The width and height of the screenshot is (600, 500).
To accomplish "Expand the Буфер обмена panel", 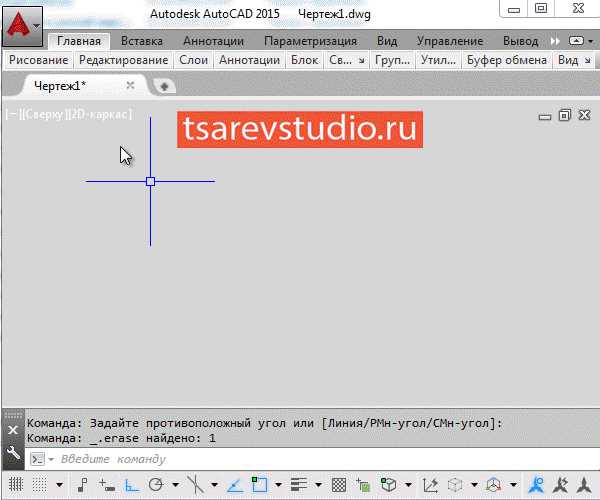I will (x=507, y=60).
